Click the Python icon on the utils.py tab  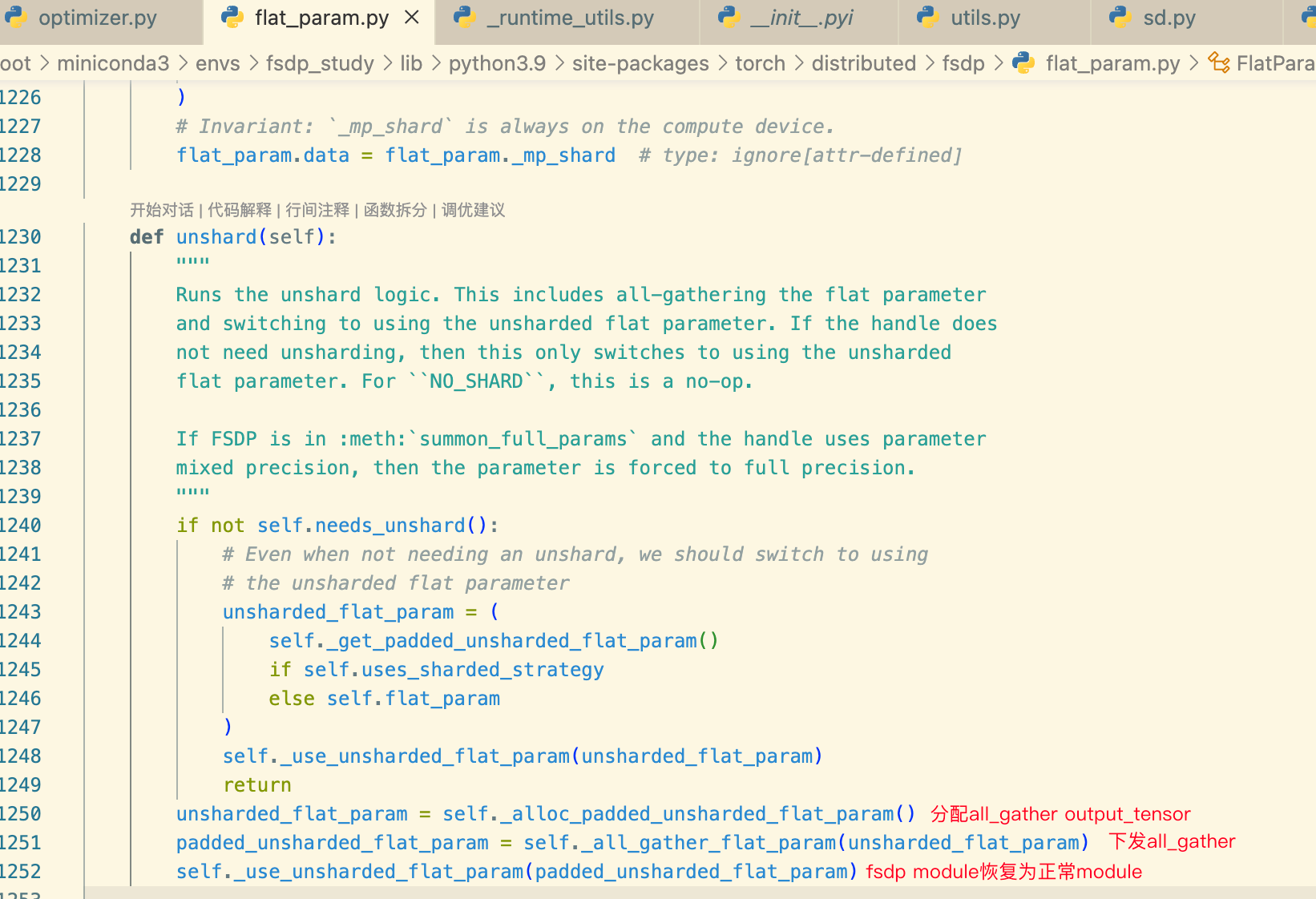(x=927, y=17)
